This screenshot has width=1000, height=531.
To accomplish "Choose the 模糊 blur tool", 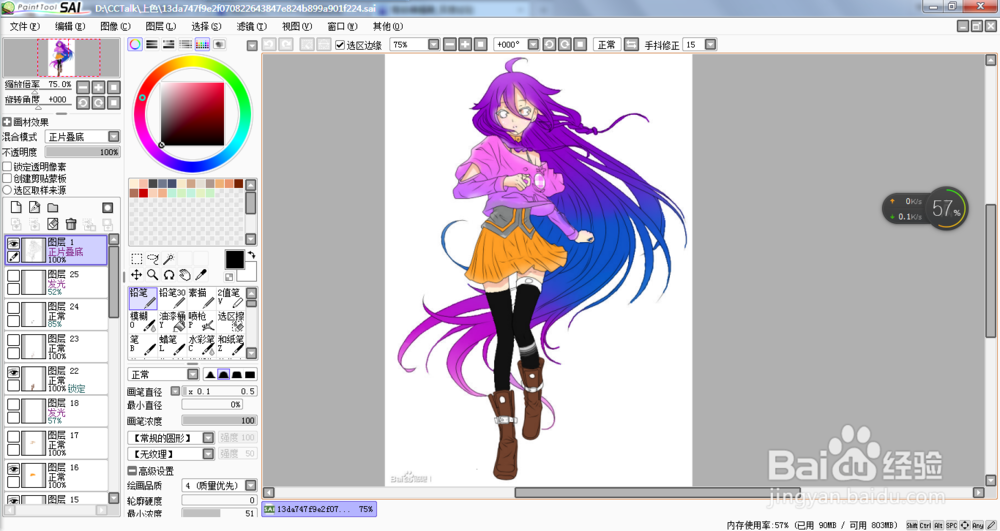I will pyautogui.click(x=143, y=322).
